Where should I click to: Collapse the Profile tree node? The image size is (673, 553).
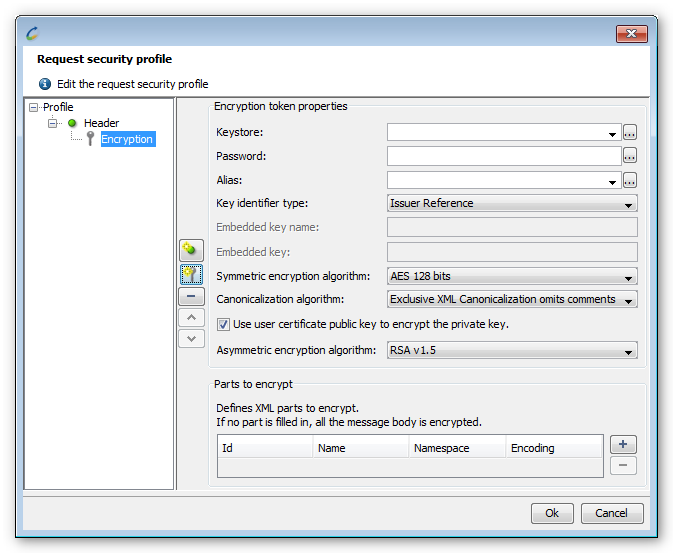pyautogui.click(x=33, y=107)
